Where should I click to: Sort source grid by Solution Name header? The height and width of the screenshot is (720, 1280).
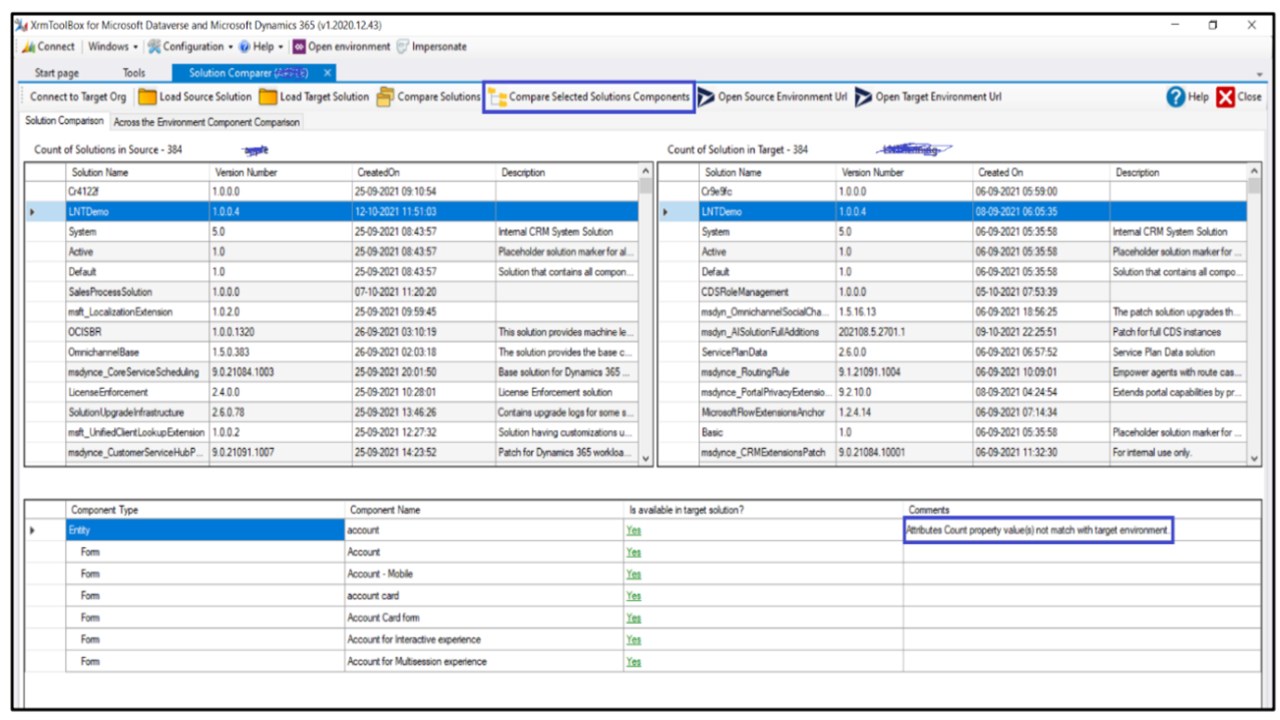[138, 172]
